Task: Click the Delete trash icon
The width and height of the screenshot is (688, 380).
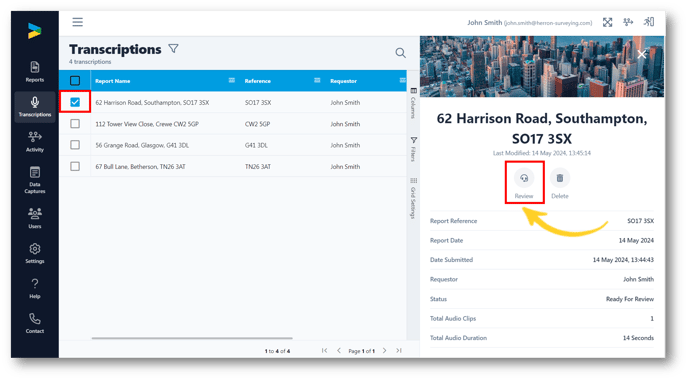Action: [560, 178]
